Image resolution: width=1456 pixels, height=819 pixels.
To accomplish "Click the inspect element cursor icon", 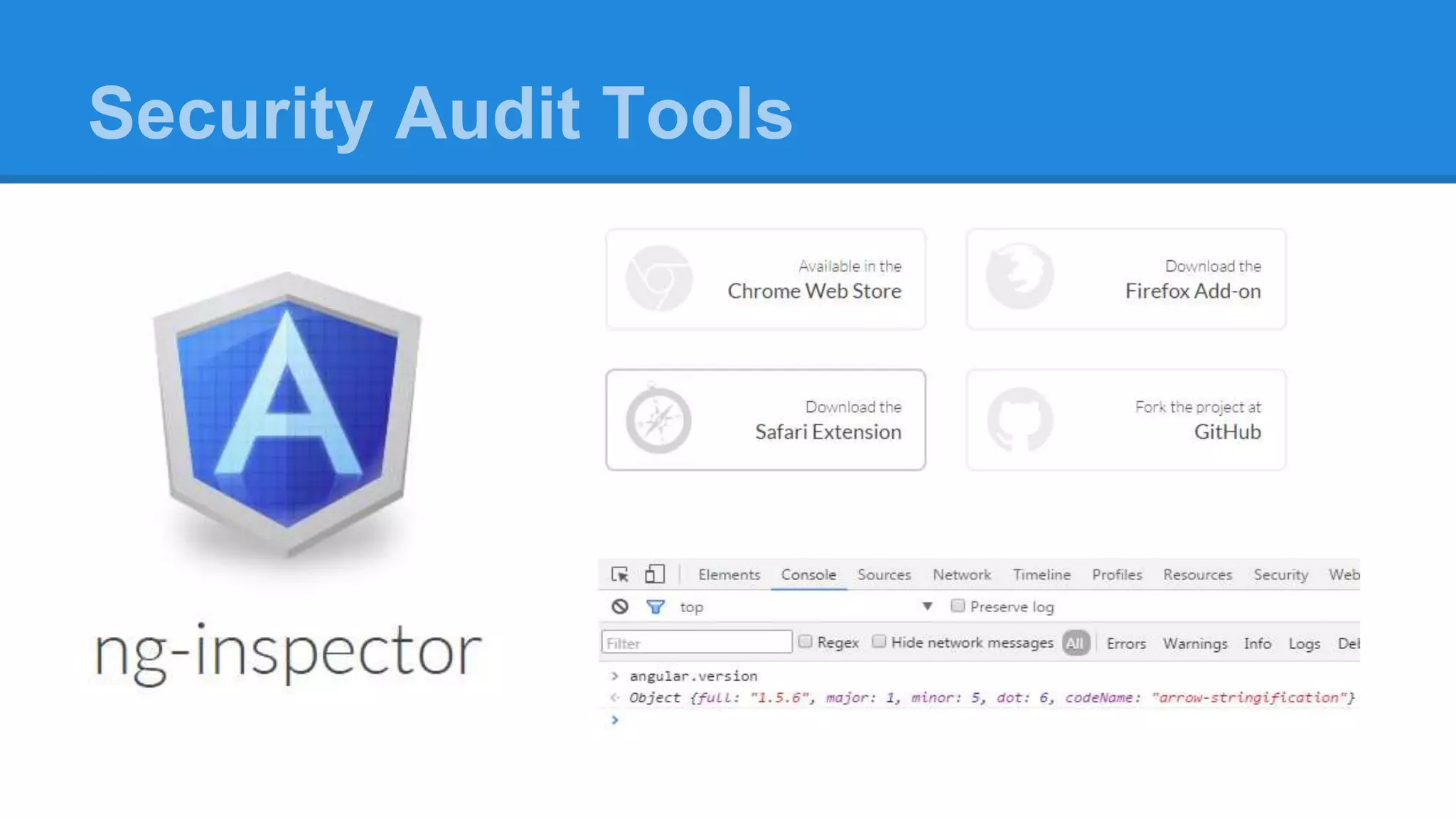I will coord(620,574).
